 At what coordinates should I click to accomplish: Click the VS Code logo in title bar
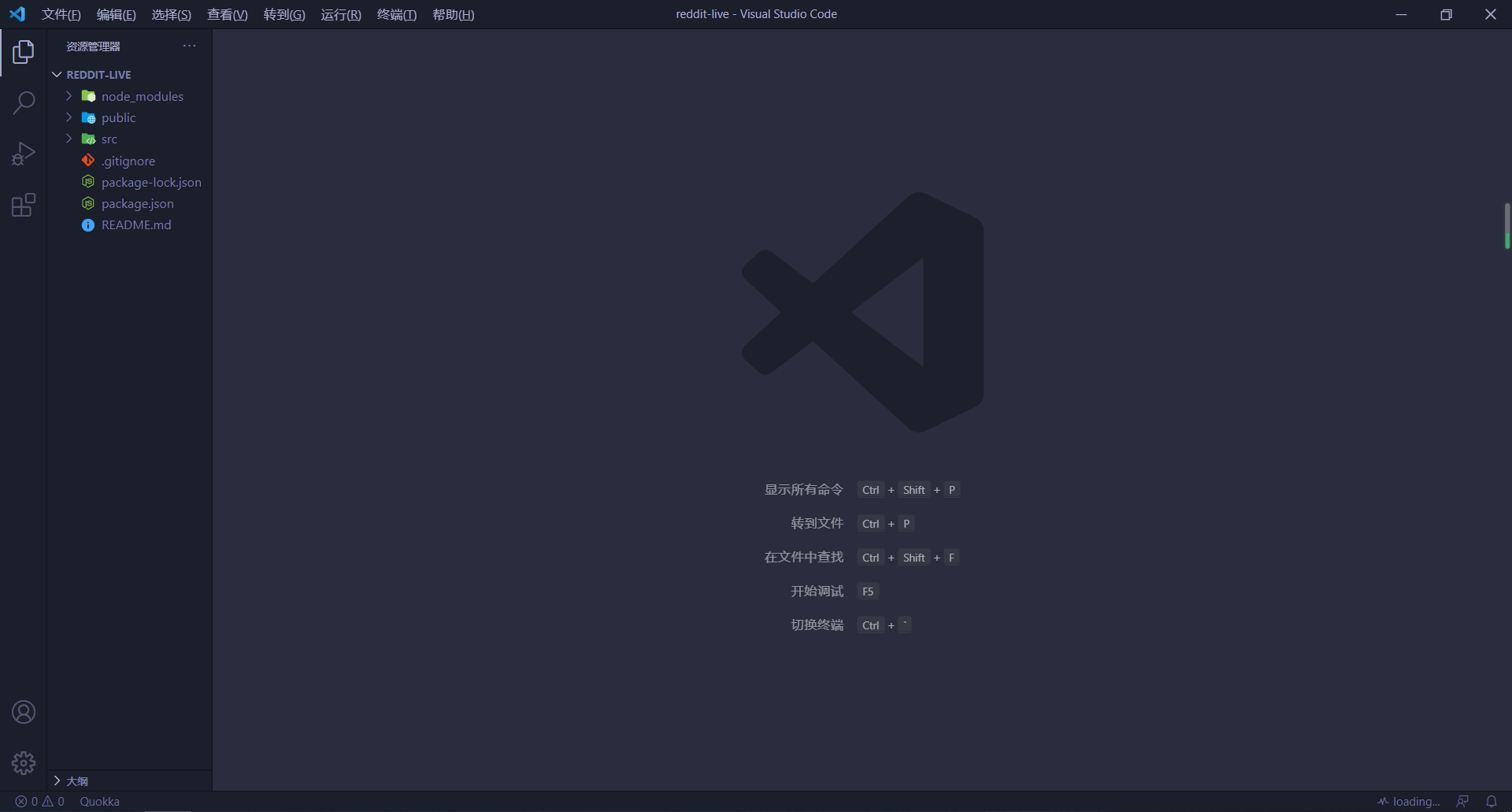[17, 14]
